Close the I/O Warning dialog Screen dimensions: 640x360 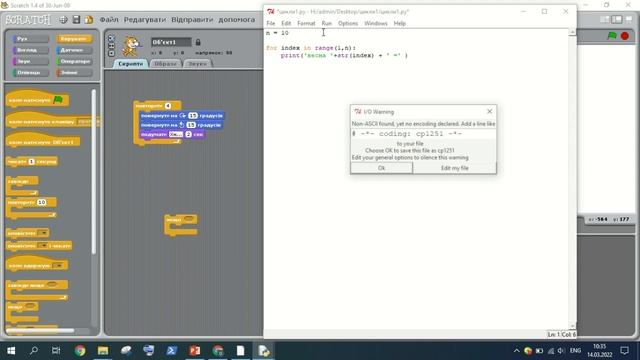pyautogui.click(x=489, y=111)
